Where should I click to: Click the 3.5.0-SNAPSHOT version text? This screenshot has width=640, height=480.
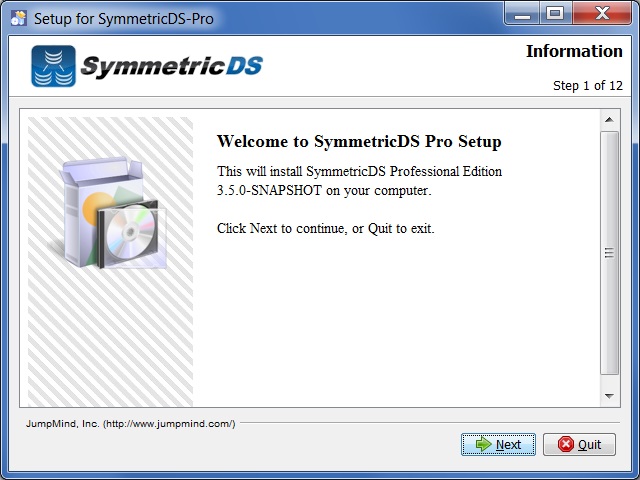click(x=269, y=190)
